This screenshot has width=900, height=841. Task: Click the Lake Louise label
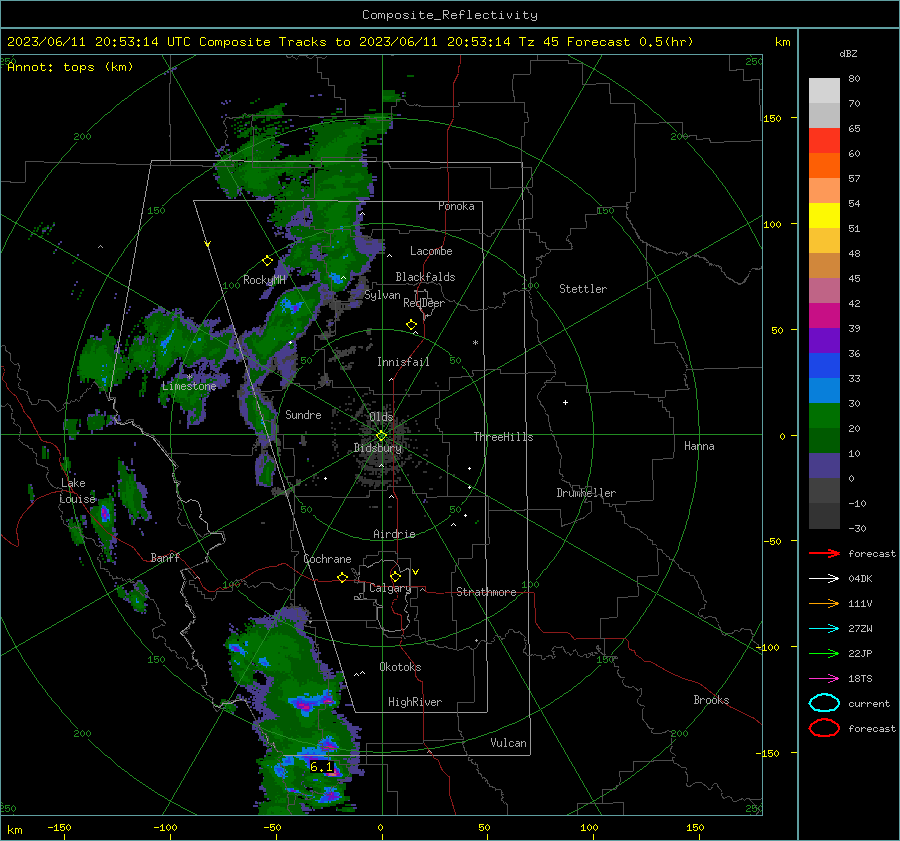pyautogui.click(x=77, y=491)
